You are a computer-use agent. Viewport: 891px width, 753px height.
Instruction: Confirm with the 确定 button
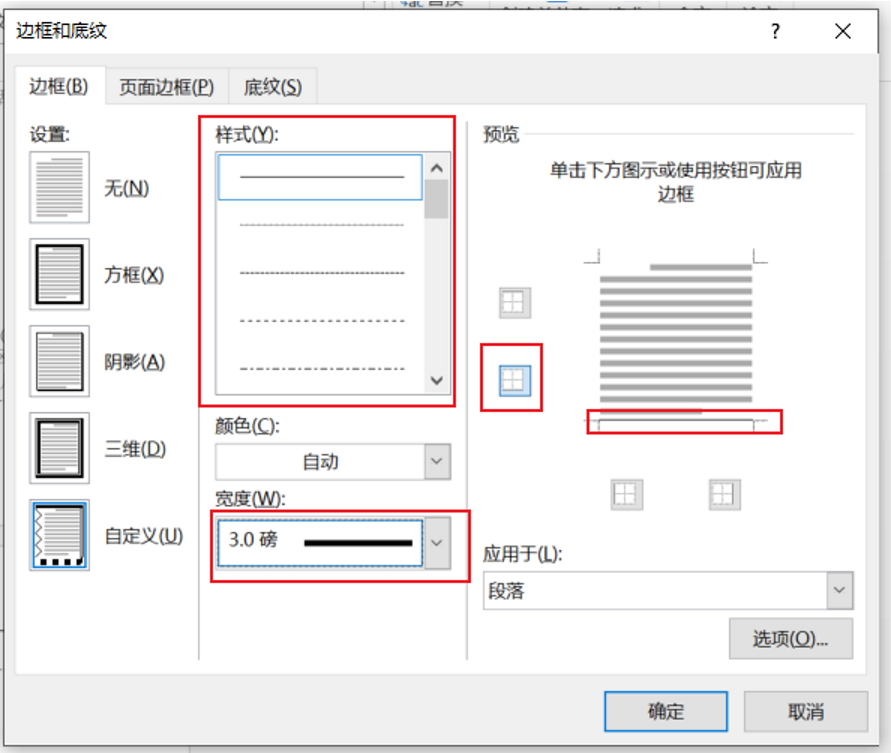[666, 711]
